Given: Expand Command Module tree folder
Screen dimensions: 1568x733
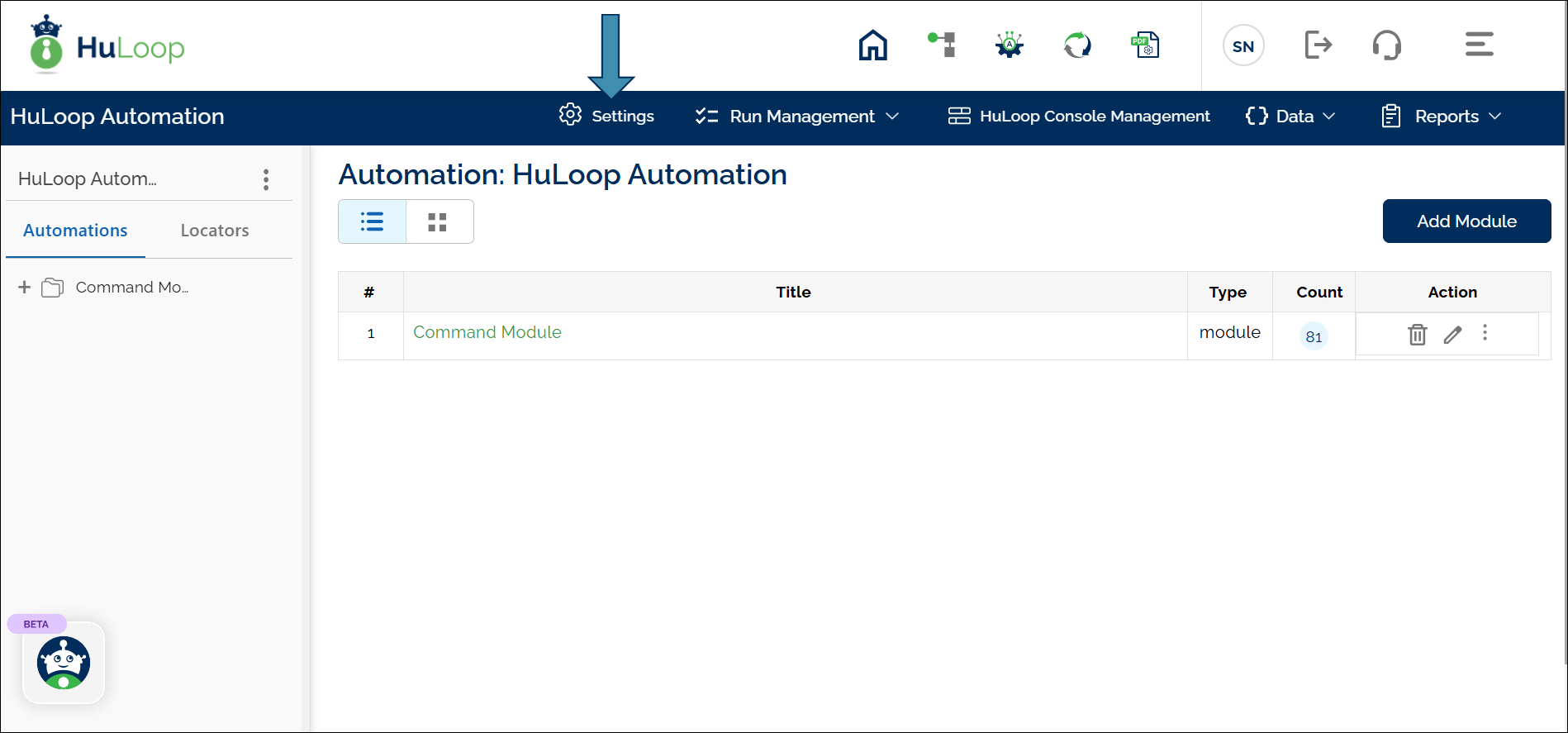Looking at the screenshot, I should point(25,287).
